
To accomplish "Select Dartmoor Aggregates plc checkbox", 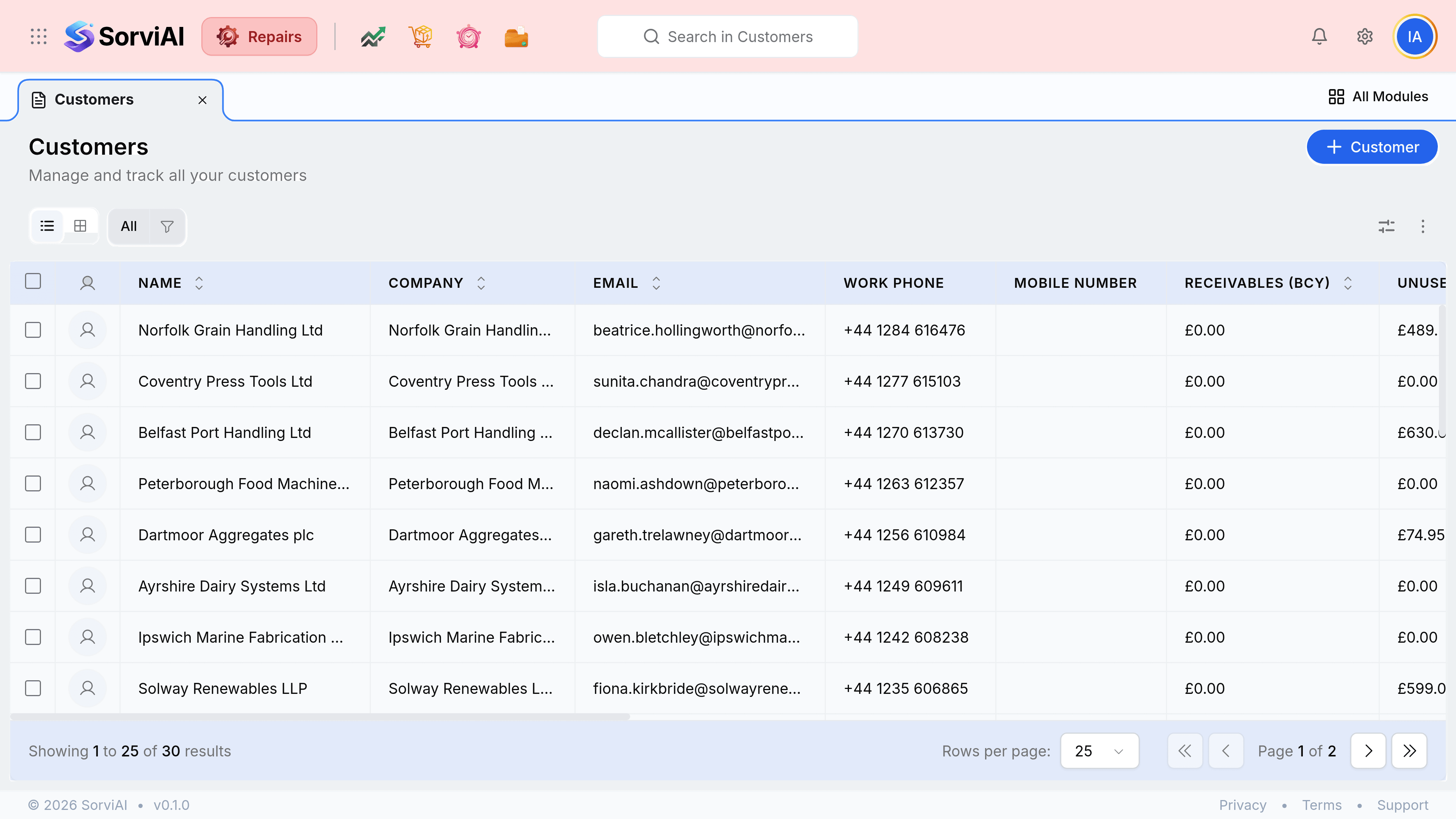I will click(33, 535).
